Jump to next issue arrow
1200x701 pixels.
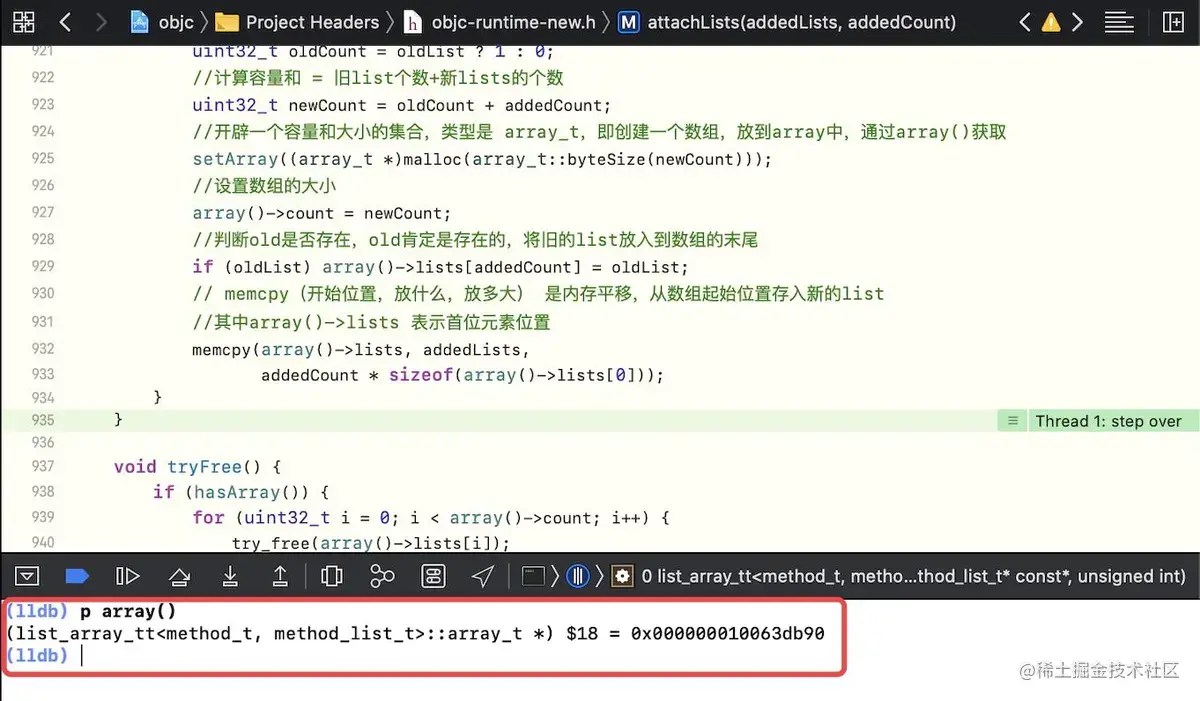coord(1077,22)
